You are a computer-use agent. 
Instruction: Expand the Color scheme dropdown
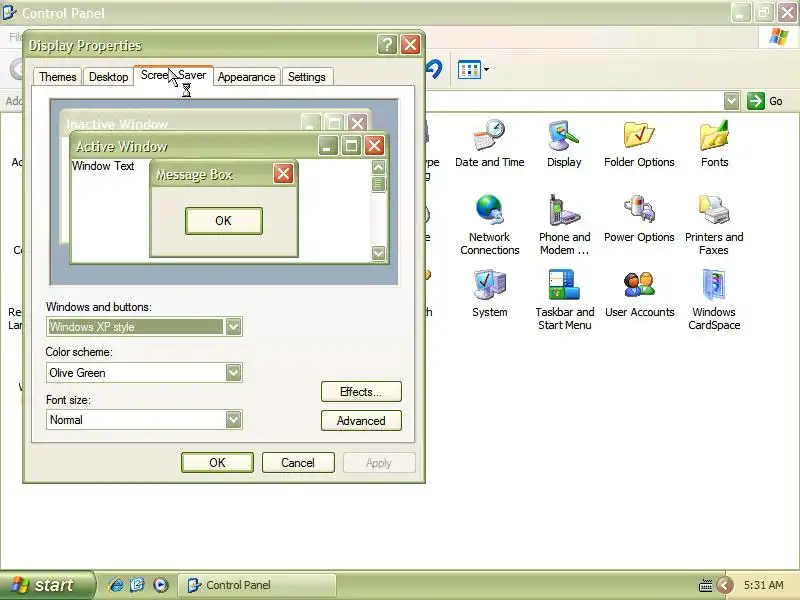pyautogui.click(x=234, y=372)
